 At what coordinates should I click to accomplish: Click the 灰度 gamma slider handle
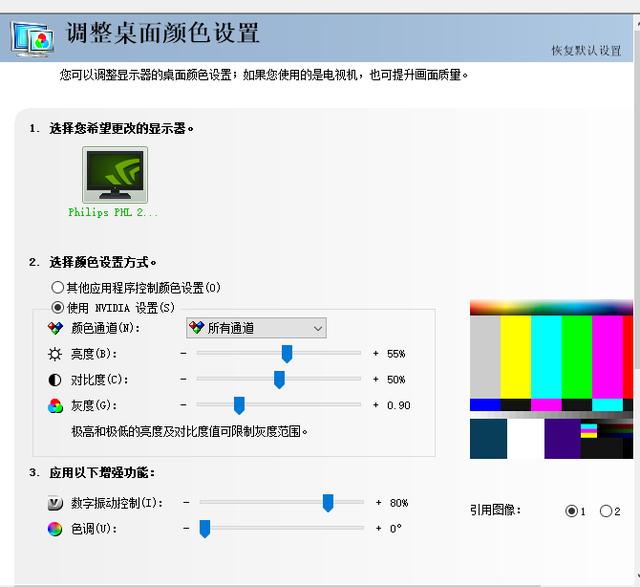point(239,405)
